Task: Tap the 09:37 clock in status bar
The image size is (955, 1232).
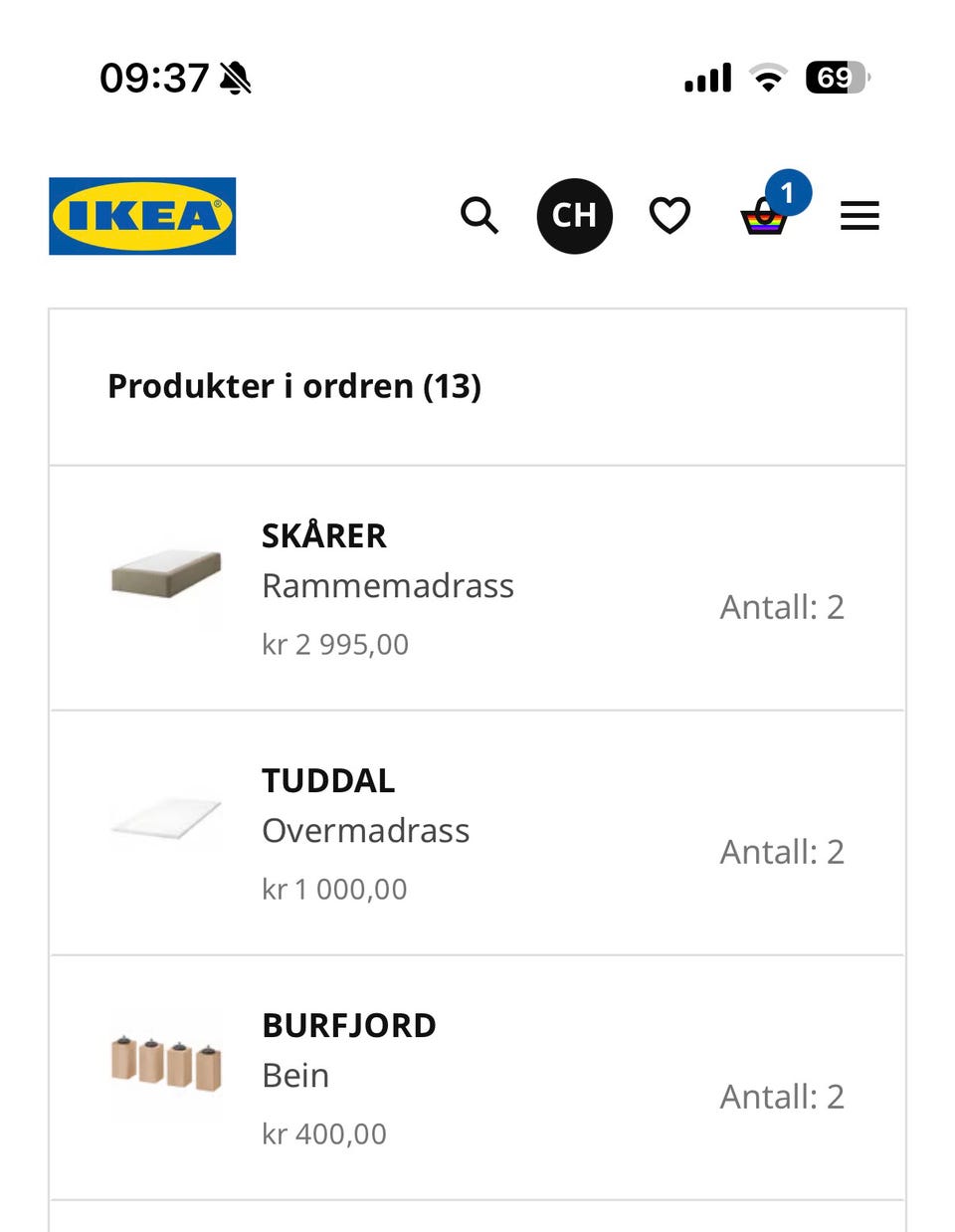Action: coord(154,78)
